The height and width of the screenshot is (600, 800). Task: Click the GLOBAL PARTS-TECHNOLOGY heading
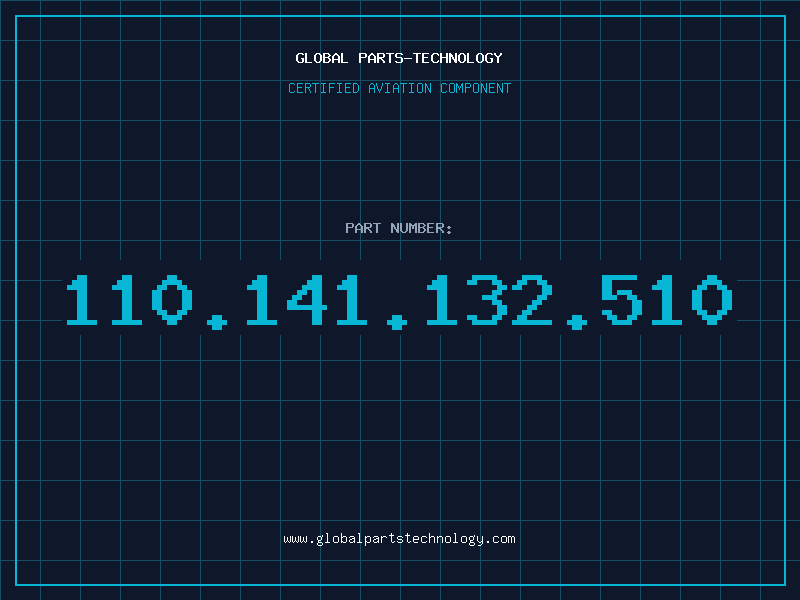[399, 58]
